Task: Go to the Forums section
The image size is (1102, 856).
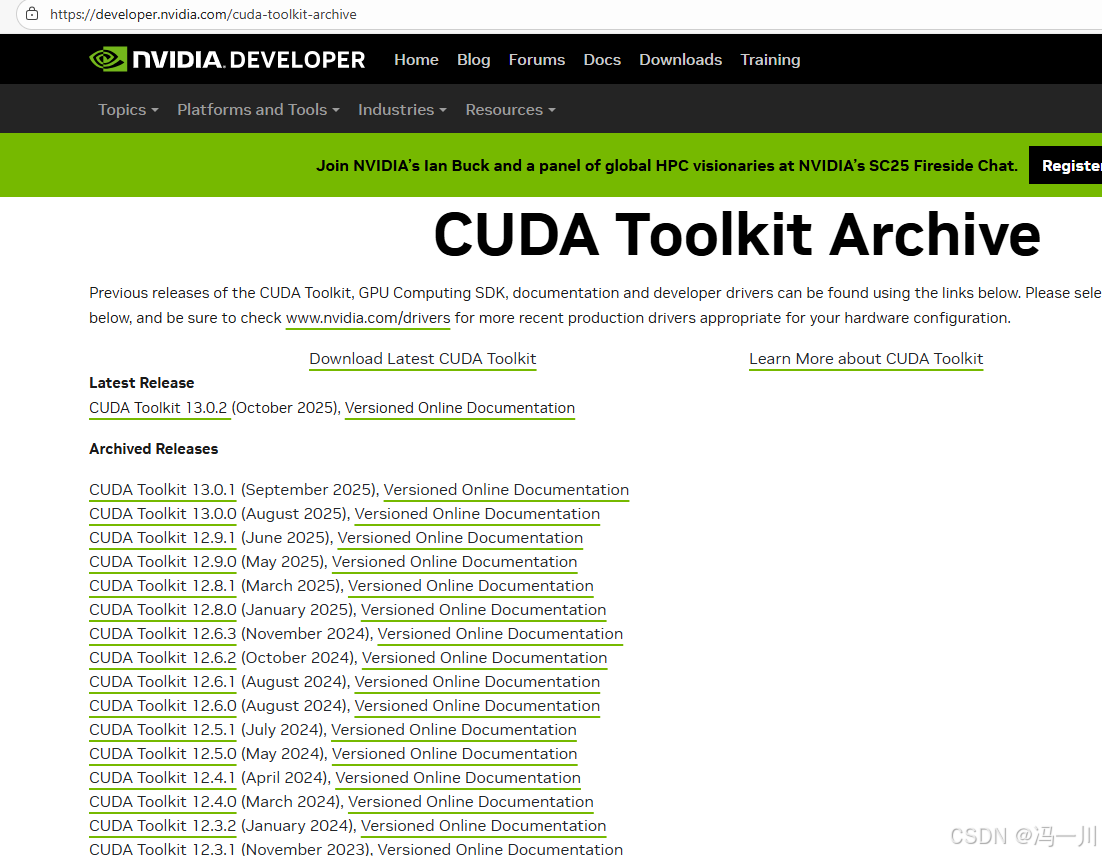Action: [x=537, y=59]
